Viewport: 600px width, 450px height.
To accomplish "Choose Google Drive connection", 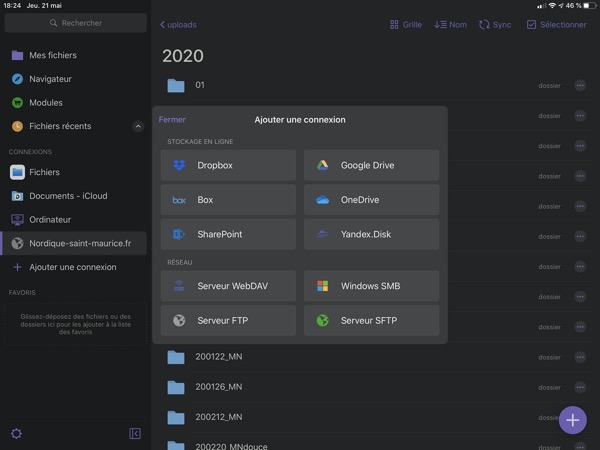I will pyautogui.click(x=371, y=165).
